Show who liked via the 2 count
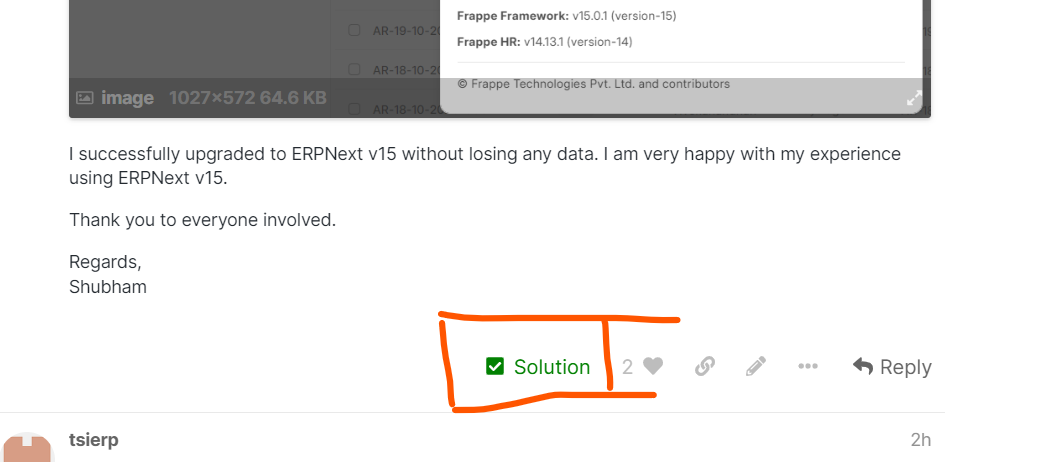Image resolution: width=1062 pixels, height=462 pixels. point(627,367)
